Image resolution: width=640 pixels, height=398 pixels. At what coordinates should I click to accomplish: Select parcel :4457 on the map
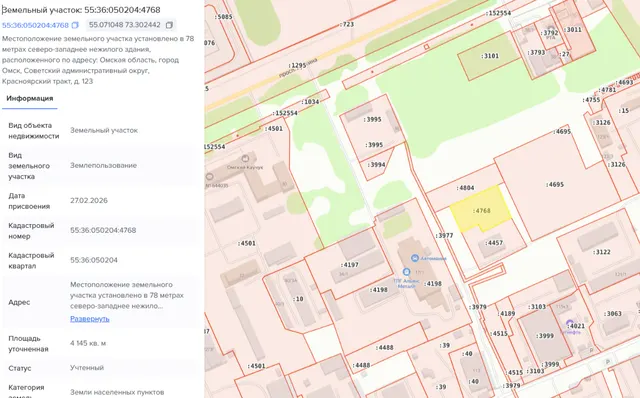[x=494, y=243]
